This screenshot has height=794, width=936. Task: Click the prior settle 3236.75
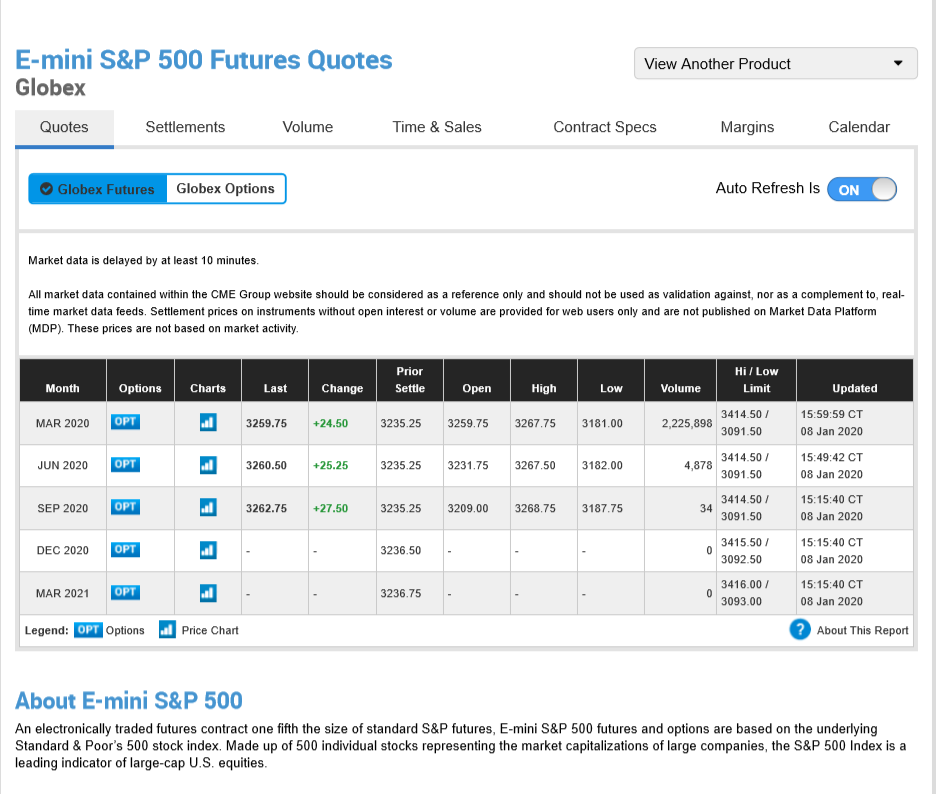pyautogui.click(x=401, y=593)
